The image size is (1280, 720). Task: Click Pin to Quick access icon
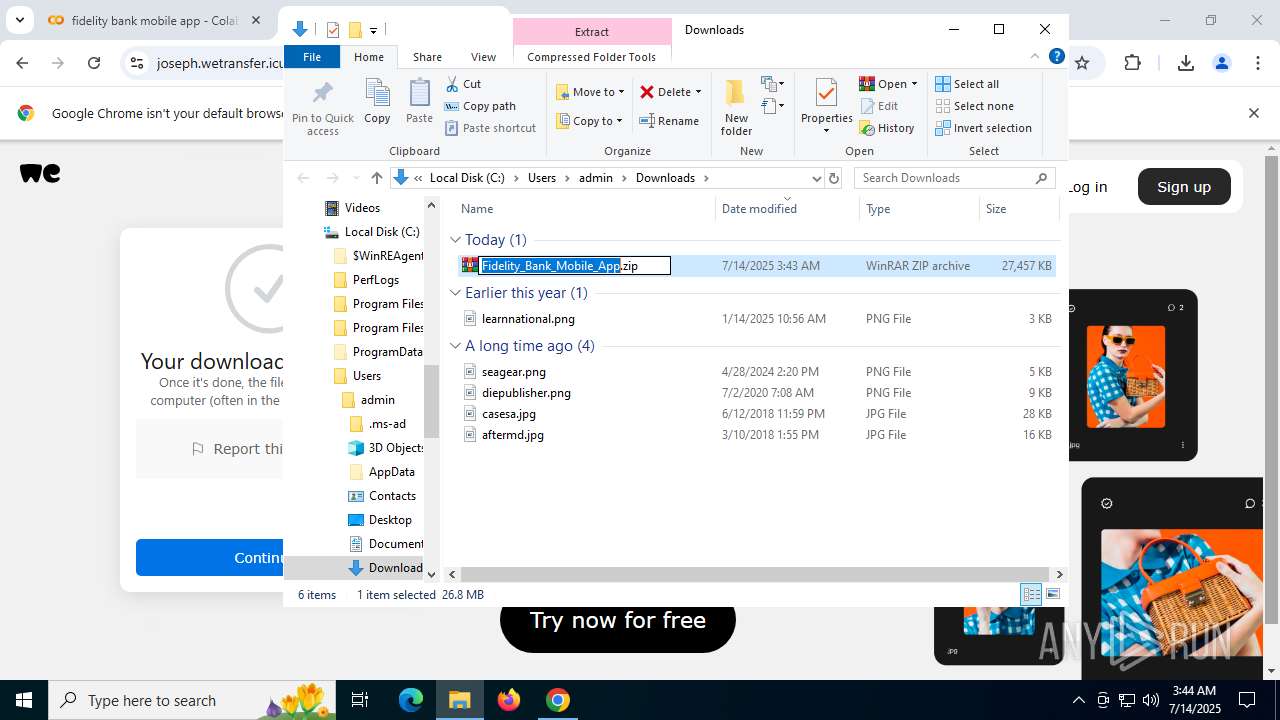click(322, 108)
